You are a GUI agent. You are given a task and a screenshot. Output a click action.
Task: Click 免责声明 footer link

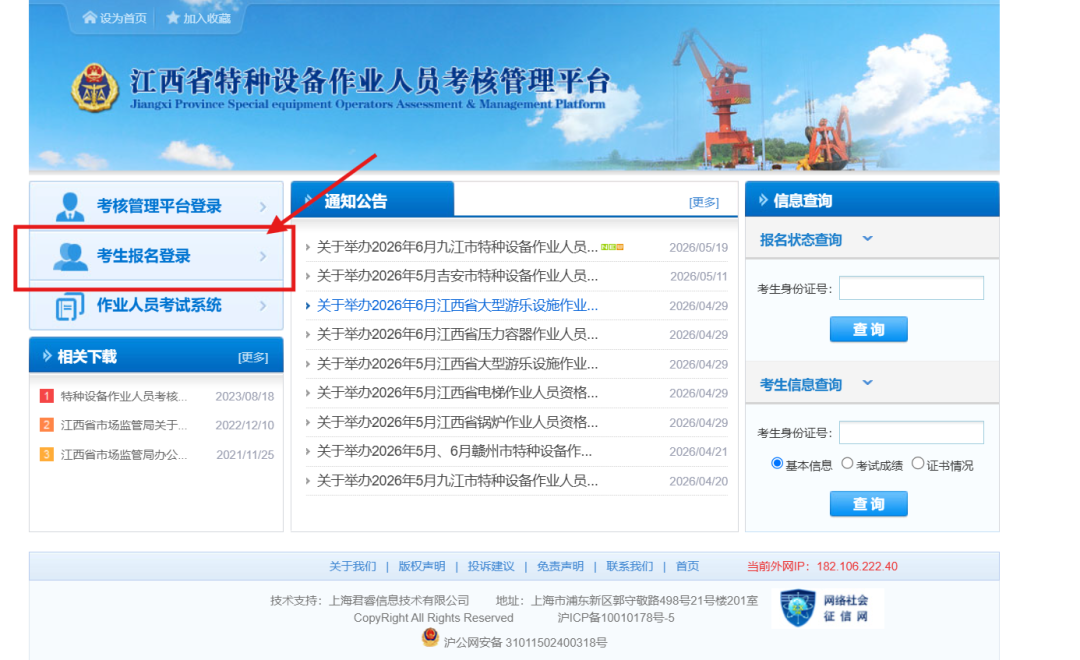(560, 566)
